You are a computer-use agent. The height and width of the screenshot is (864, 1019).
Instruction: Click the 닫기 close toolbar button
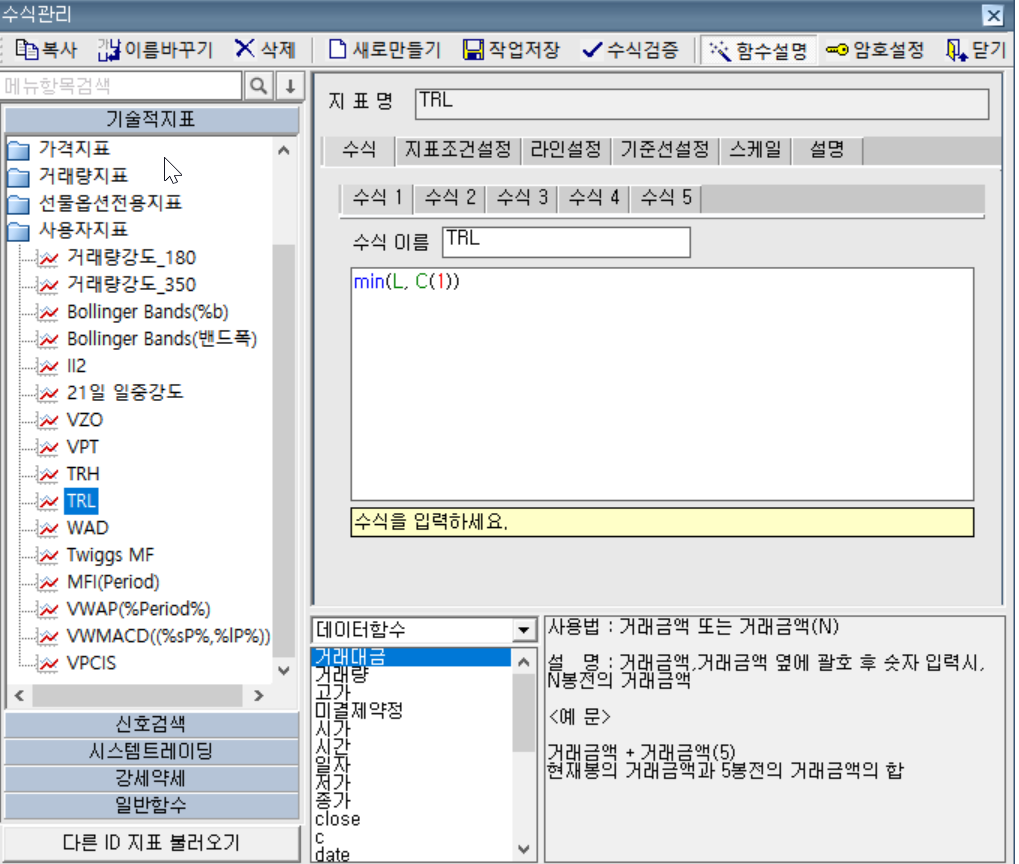point(976,50)
